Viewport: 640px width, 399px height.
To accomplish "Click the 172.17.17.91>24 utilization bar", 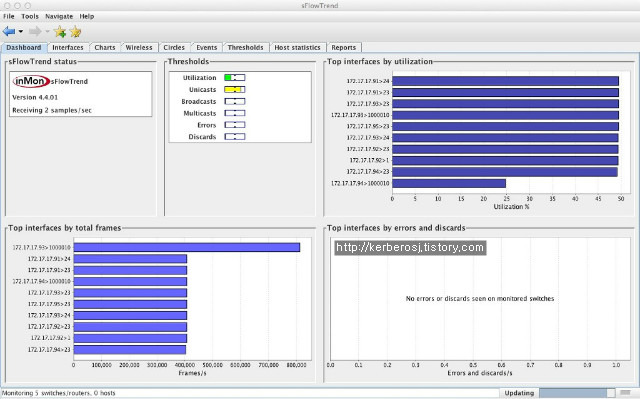I will click(505, 81).
